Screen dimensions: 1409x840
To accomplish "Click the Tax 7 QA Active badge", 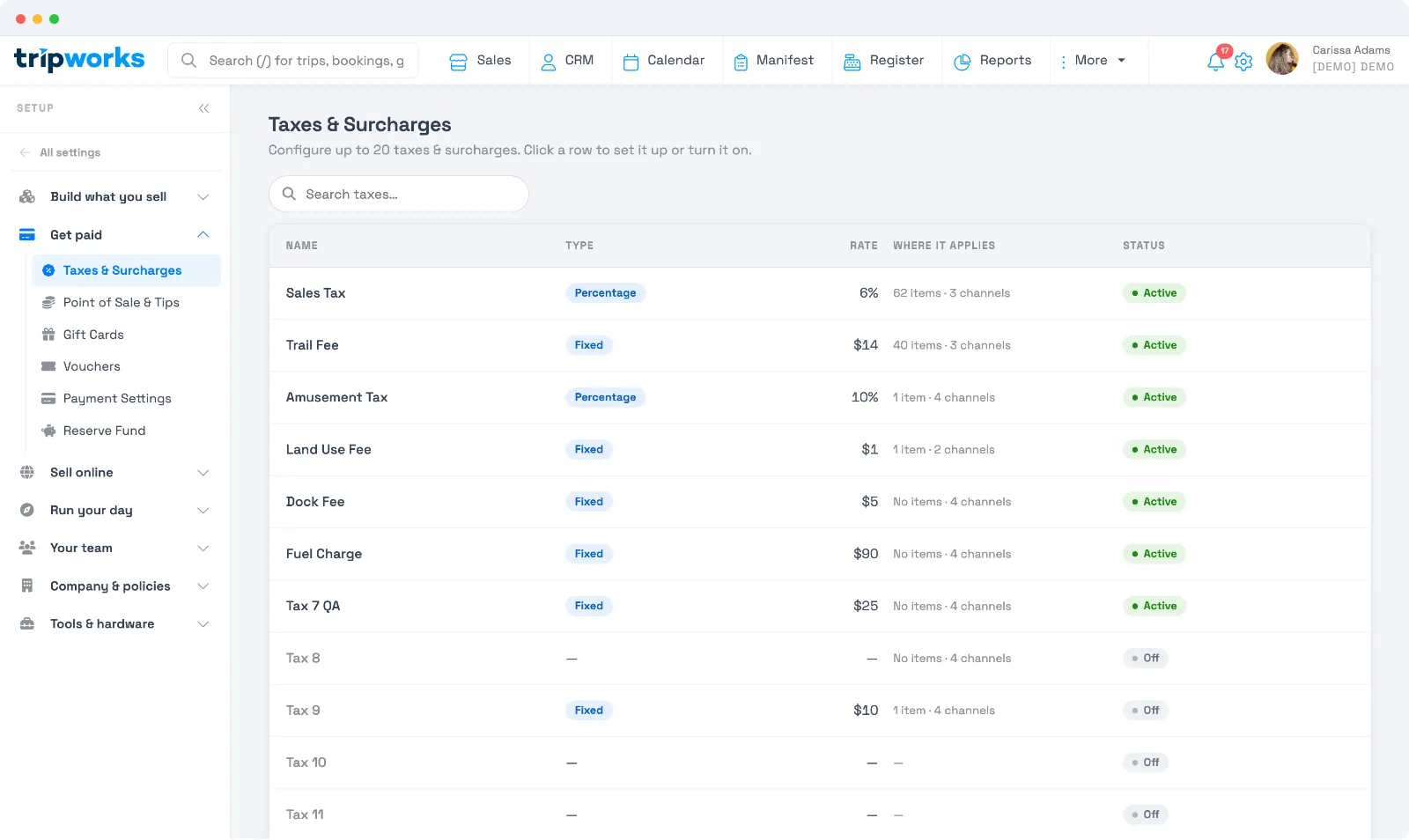I will coord(1154,606).
